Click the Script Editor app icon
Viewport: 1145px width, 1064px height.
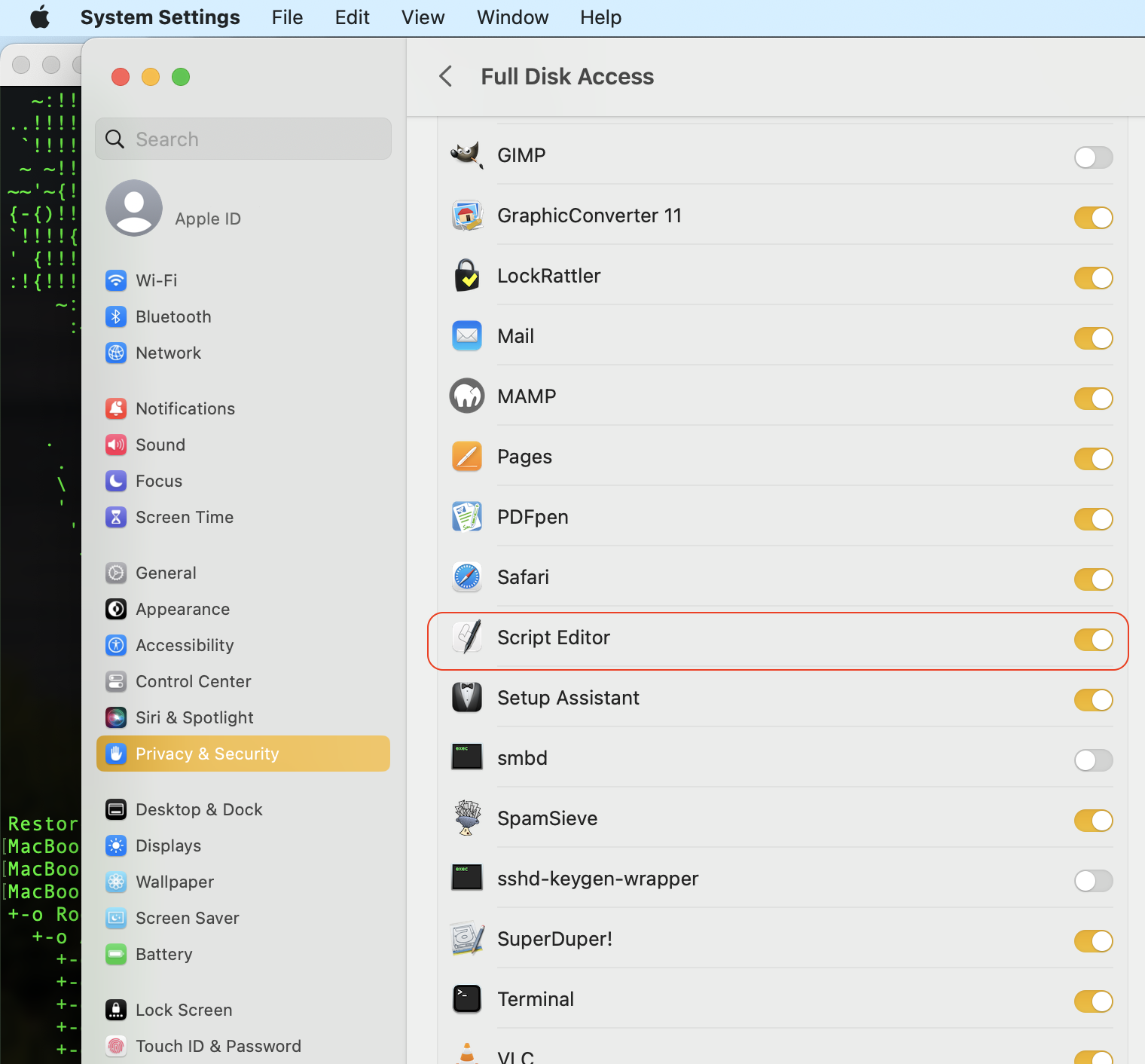(467, 637)
